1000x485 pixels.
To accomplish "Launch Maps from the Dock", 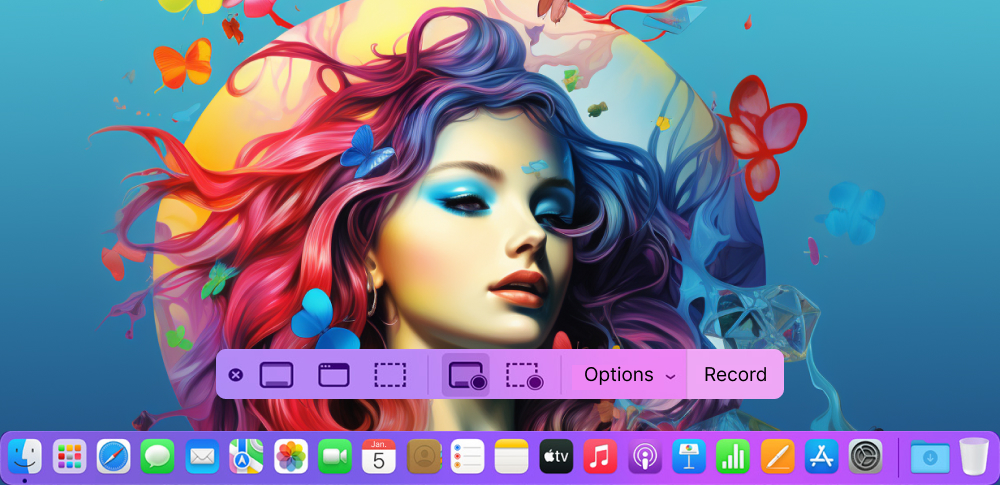I will 246,456.
